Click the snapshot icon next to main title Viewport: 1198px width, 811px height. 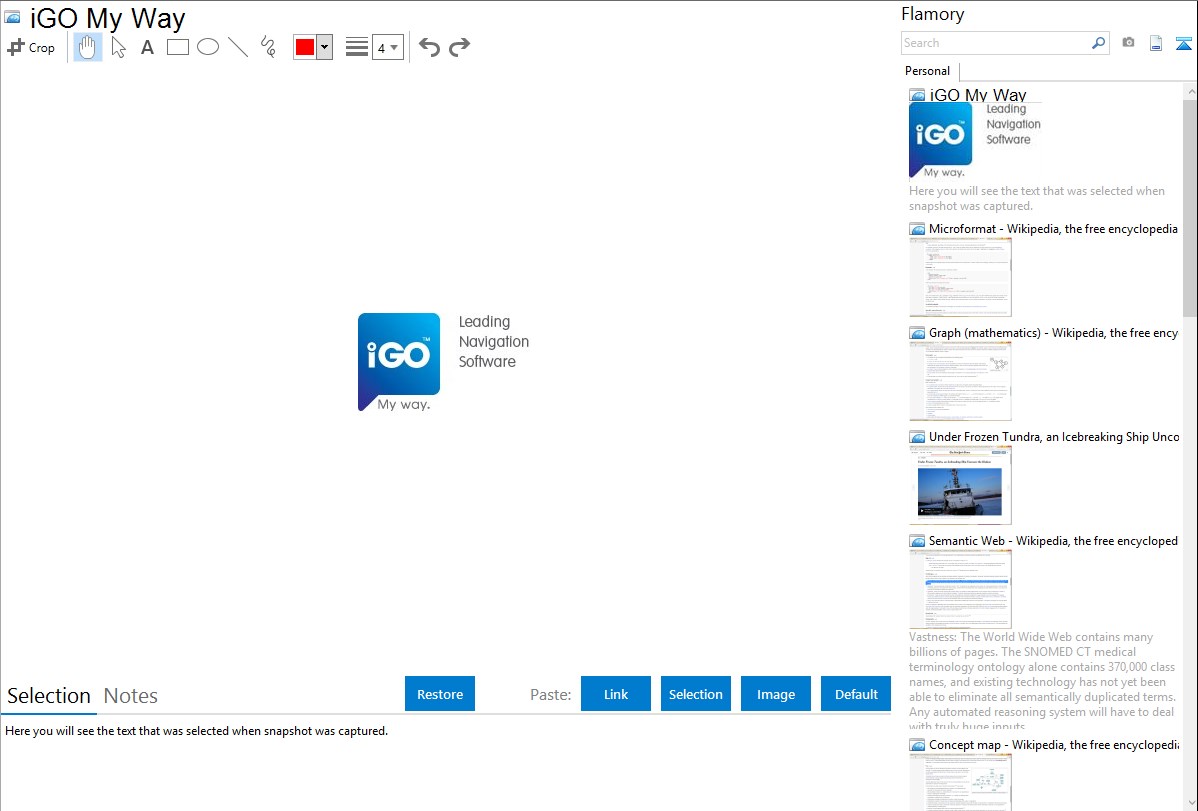(12, 17)
